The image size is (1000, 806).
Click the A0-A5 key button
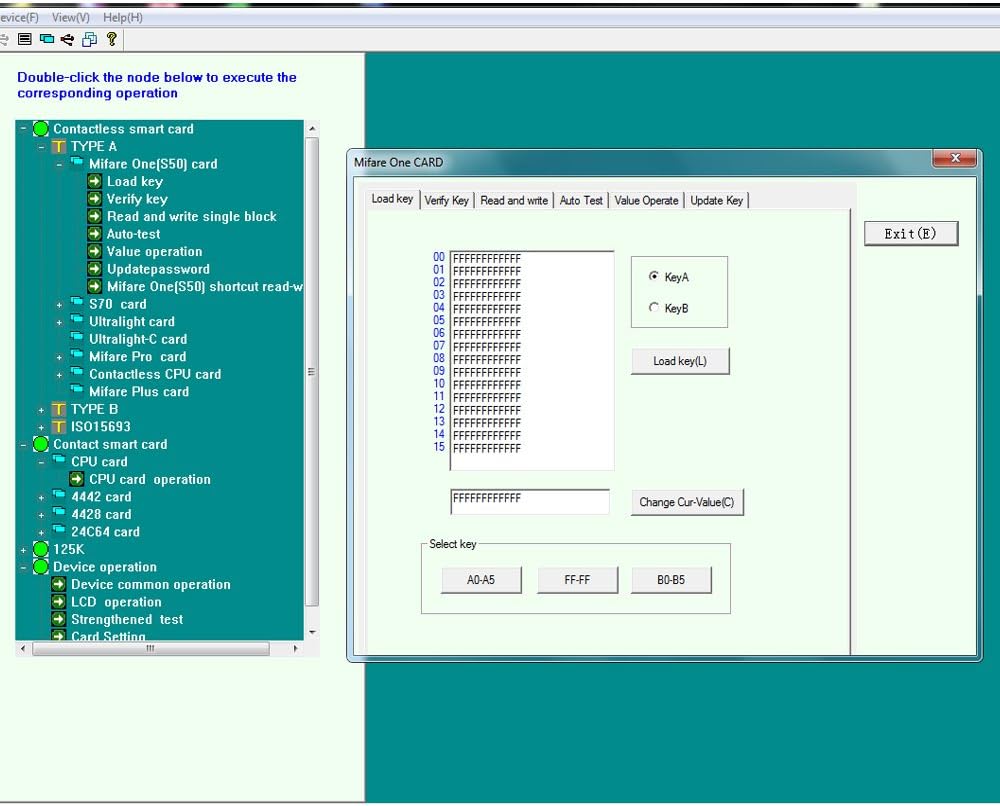tap(481, 580)
